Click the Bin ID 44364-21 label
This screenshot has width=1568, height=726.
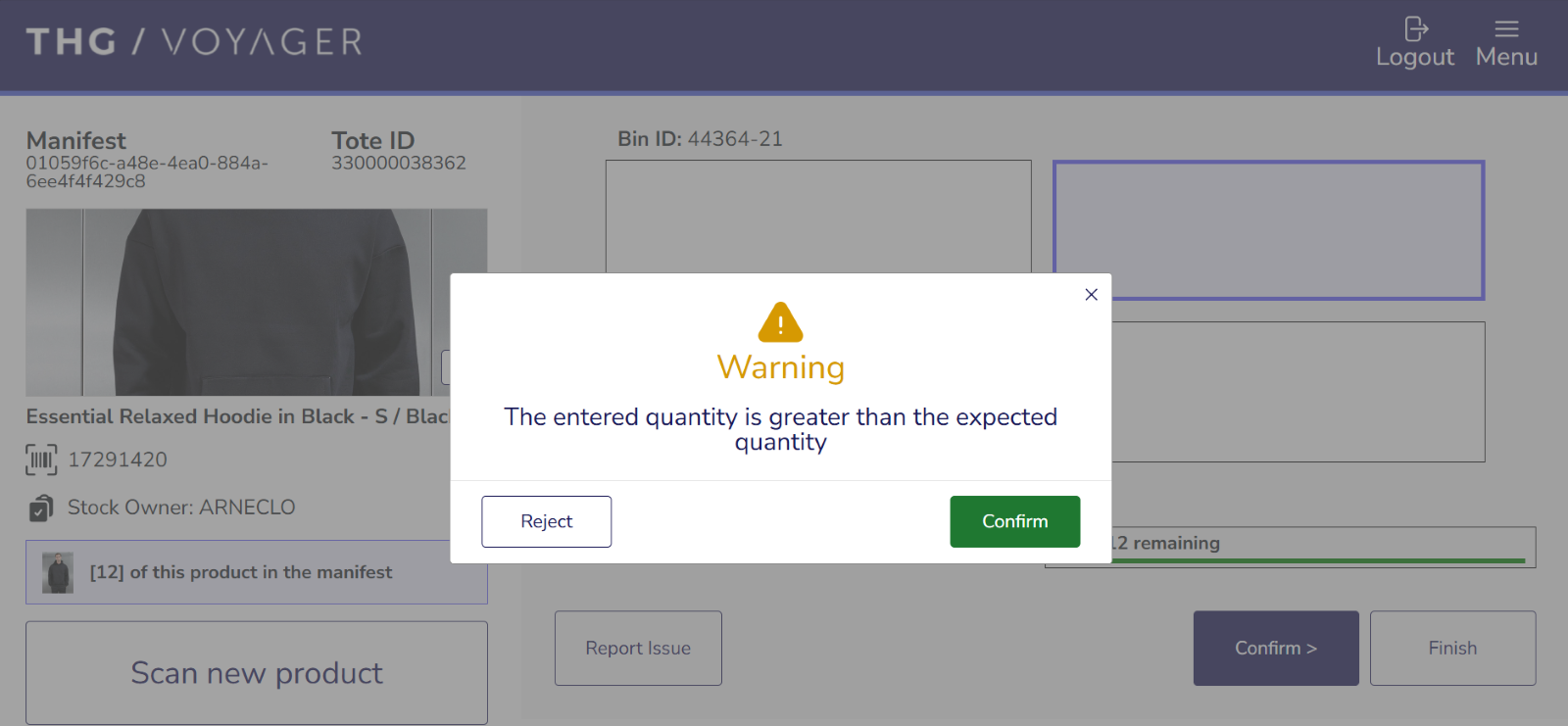[700, 139]
